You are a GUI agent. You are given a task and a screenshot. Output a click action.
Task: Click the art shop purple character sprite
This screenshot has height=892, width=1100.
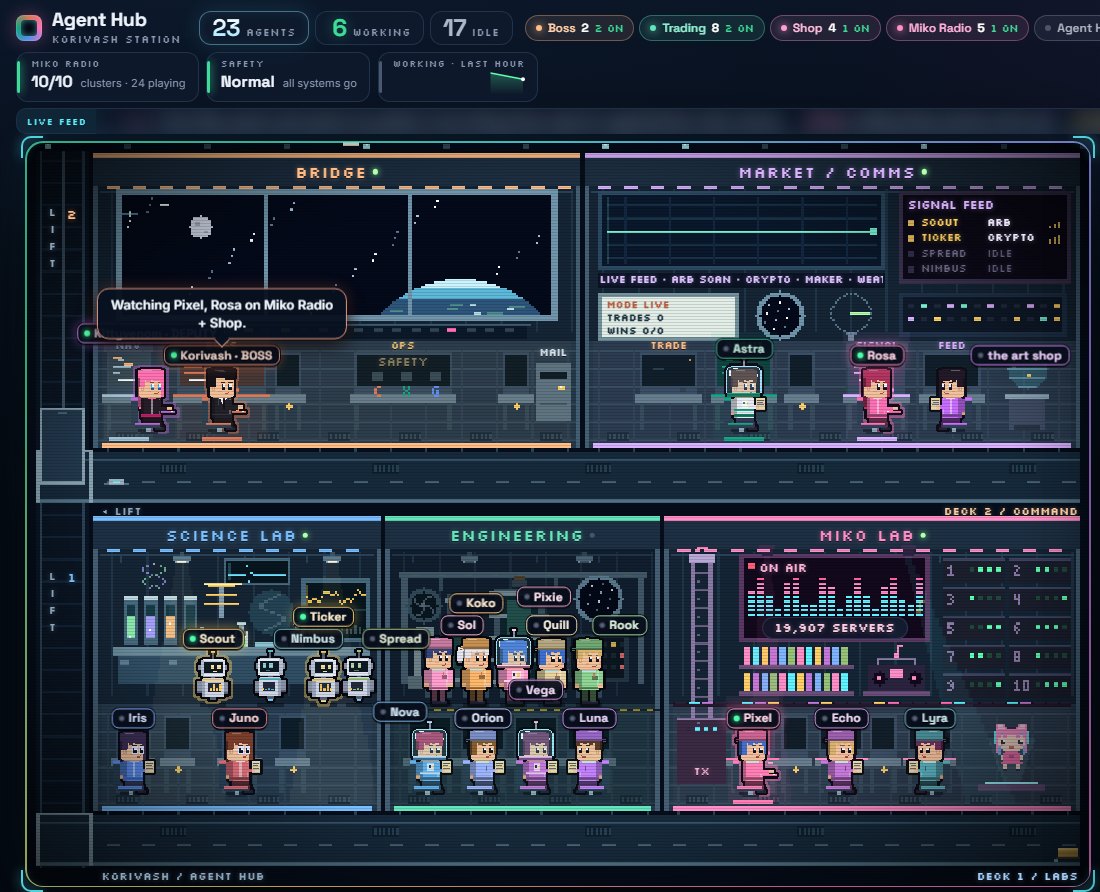951,400
